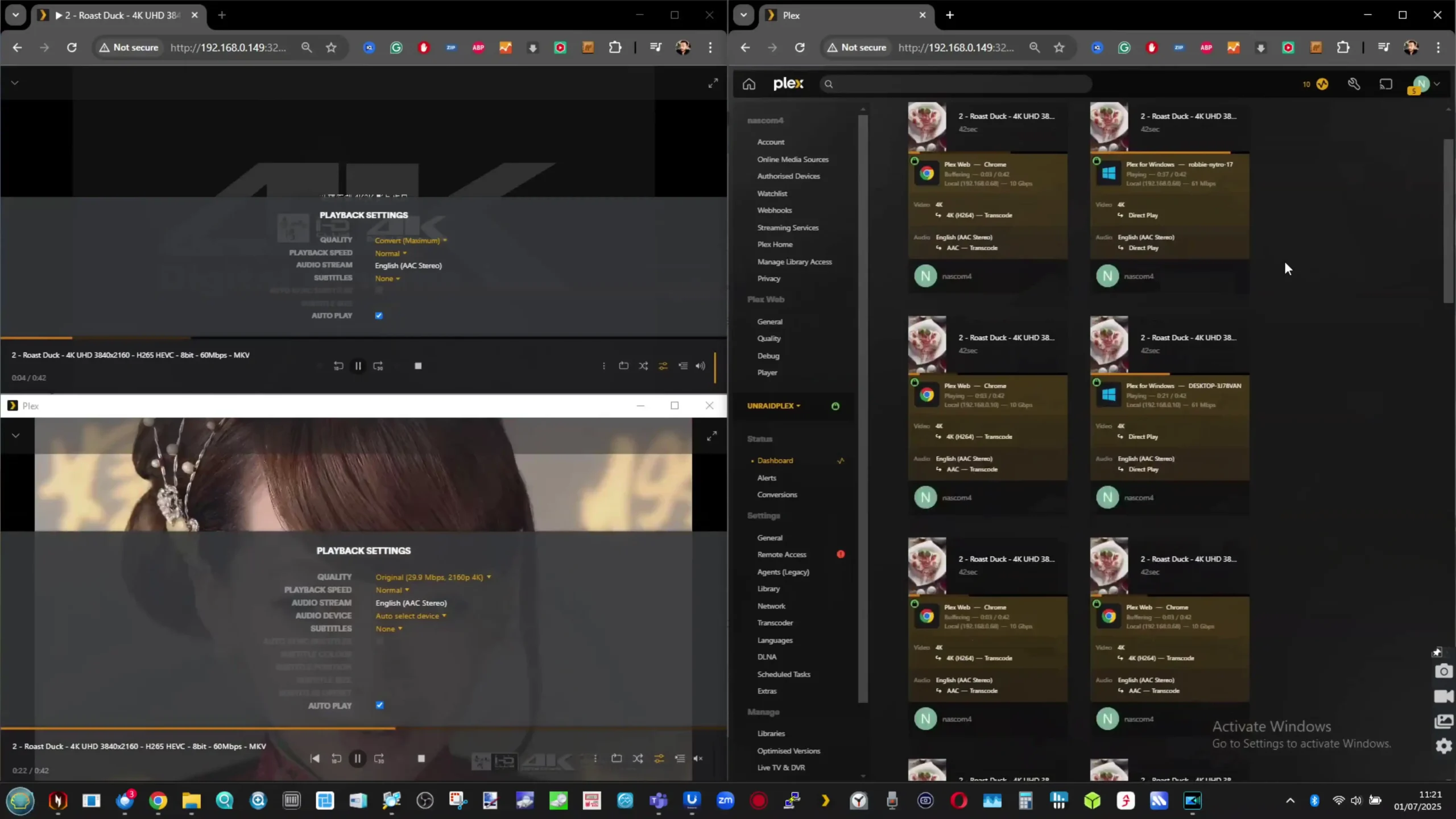This screenshot has height=819, width=1456.
Task: Open Quality dropdown Convert (Maximum) in Chrome player
Action: [411, 241]
